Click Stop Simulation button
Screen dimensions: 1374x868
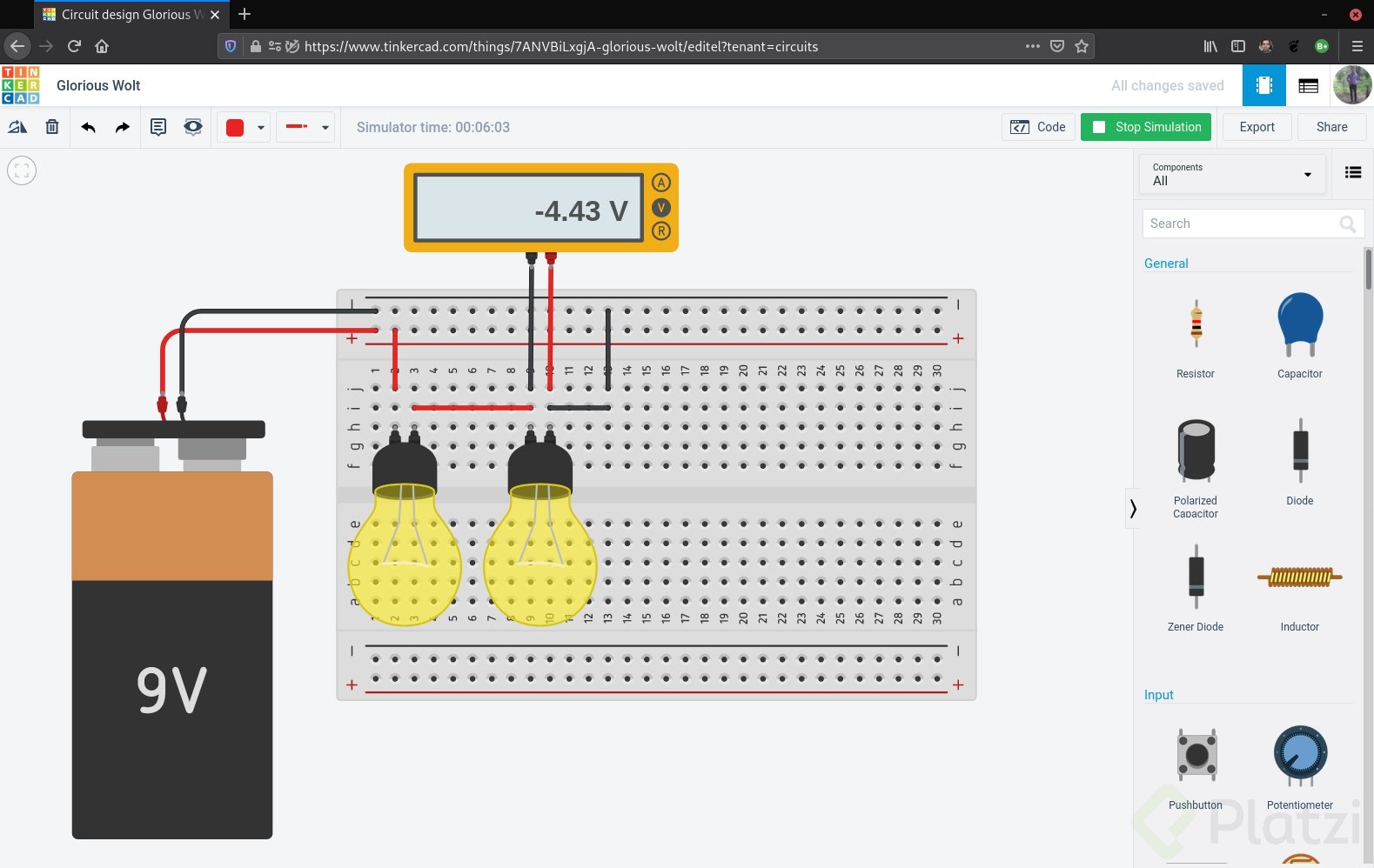(x=1147, y=127)
